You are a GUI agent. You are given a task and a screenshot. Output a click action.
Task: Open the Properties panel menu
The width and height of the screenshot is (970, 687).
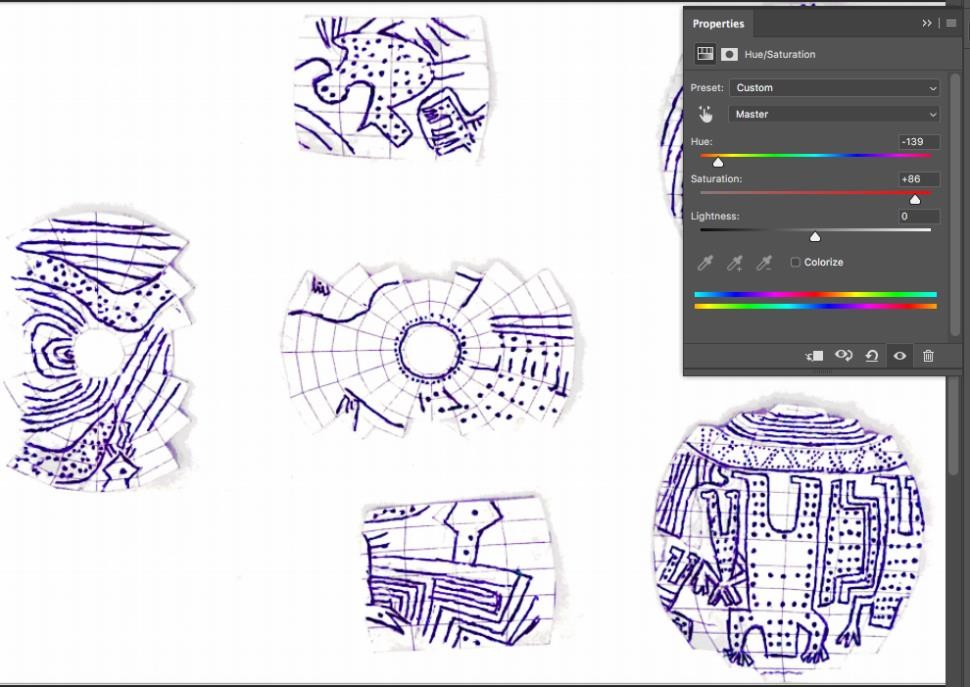click(951, 23)
